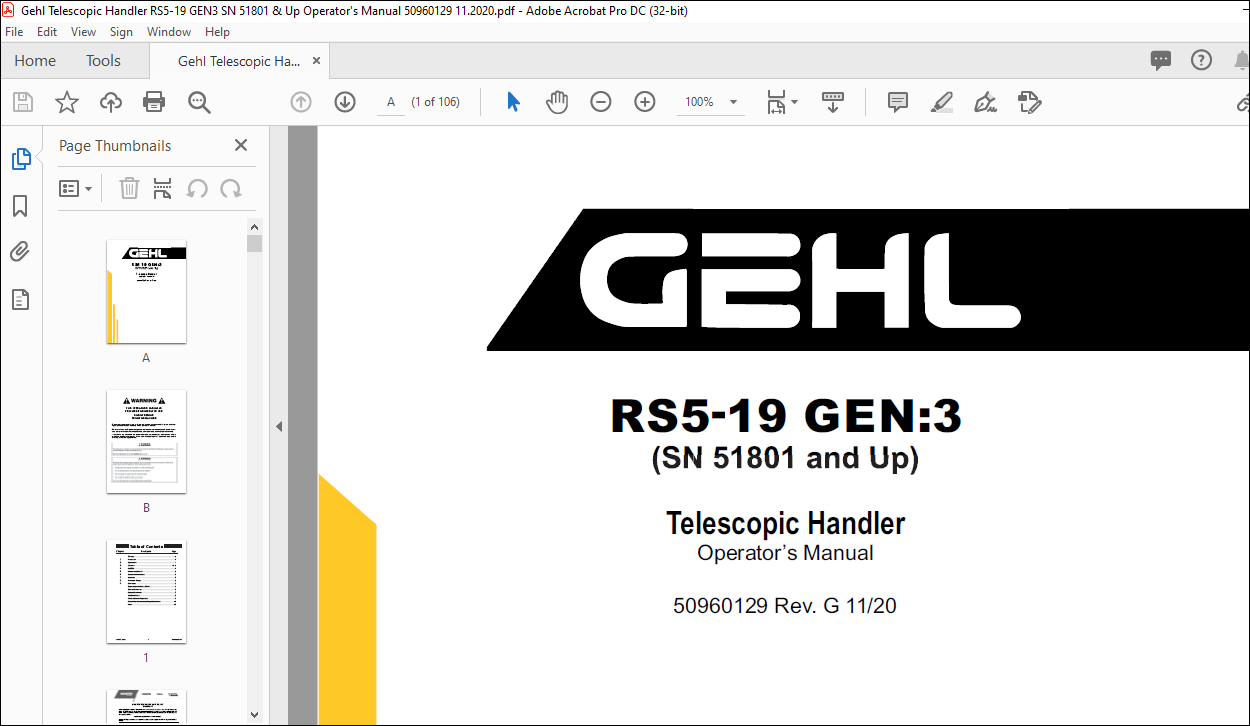1250x726 pixels.
Task: Click the thumbnails scrollbar up arrow
Action: [x=254, y=225]
